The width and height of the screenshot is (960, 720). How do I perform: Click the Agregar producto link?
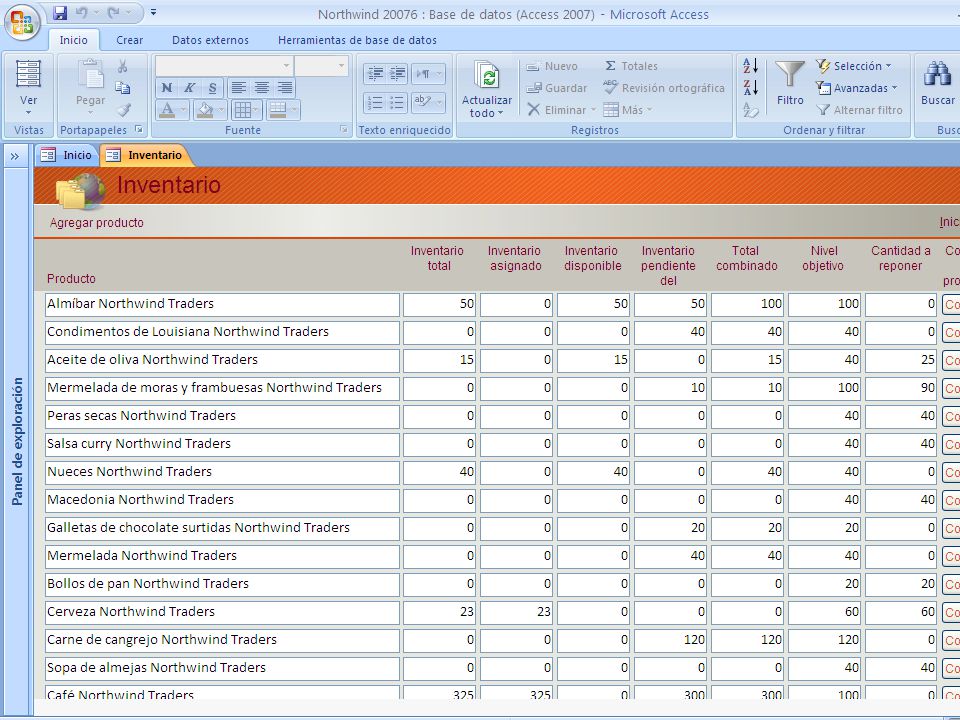[x=97, y=223]
